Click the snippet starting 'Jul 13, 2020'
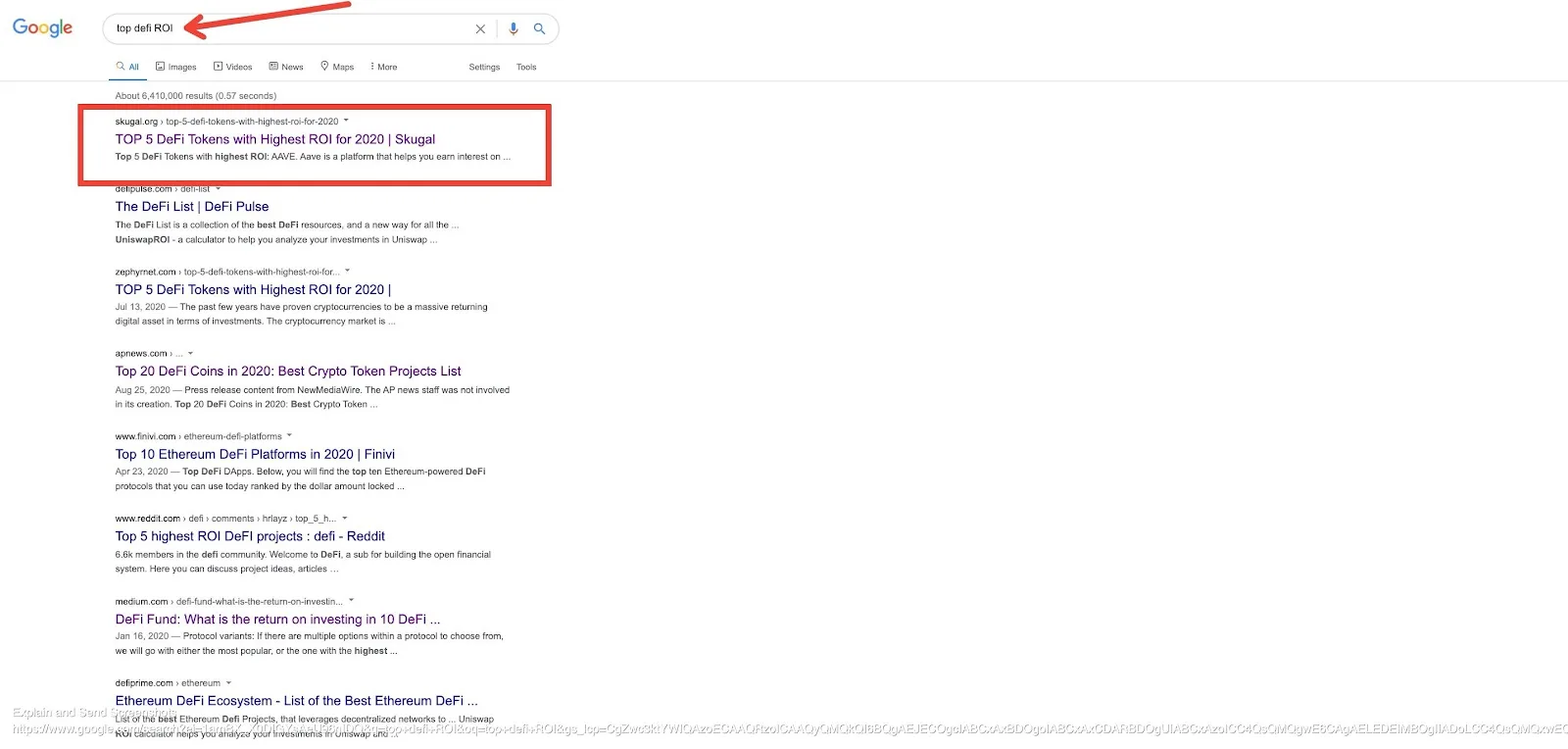This screenshot has height=749, width=1568. pyautogui.click(x=301, y=314)
